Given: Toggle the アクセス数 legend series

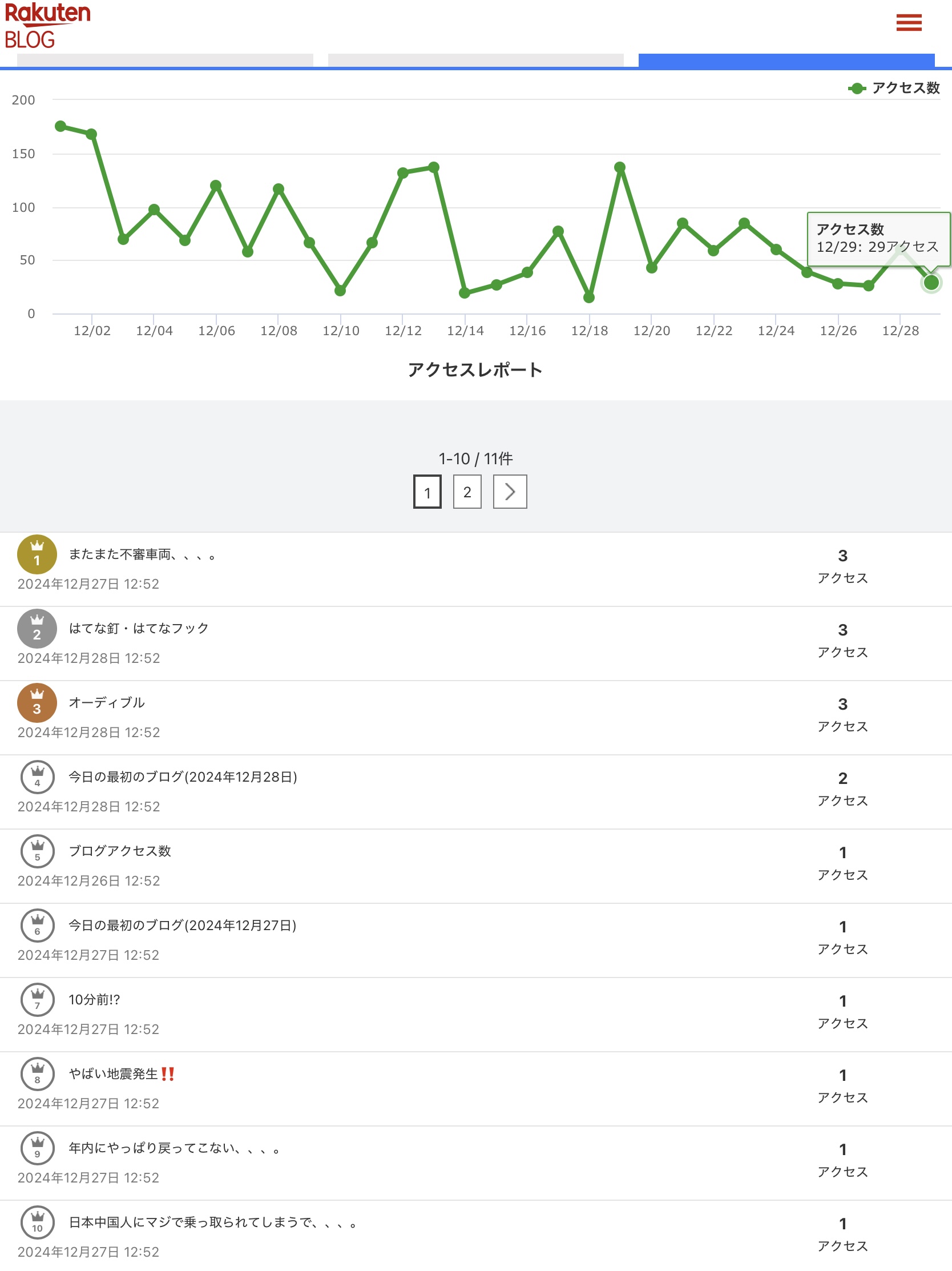Looking at the screenshot, I should pos(893,89).
